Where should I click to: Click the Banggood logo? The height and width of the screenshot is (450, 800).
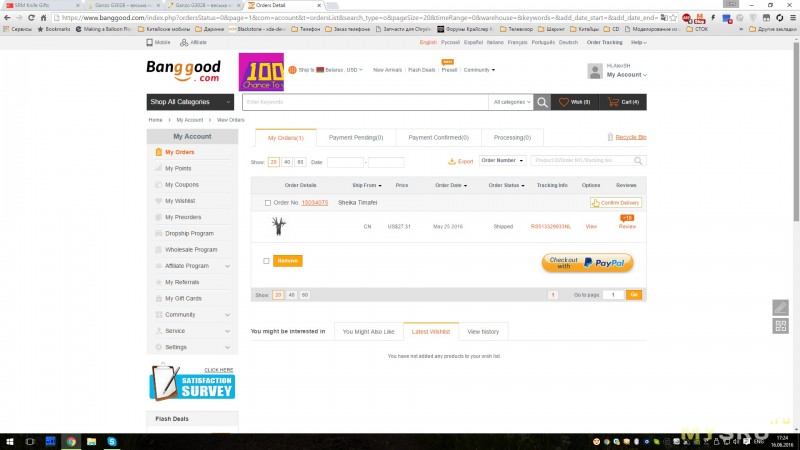tap(184, 71)
